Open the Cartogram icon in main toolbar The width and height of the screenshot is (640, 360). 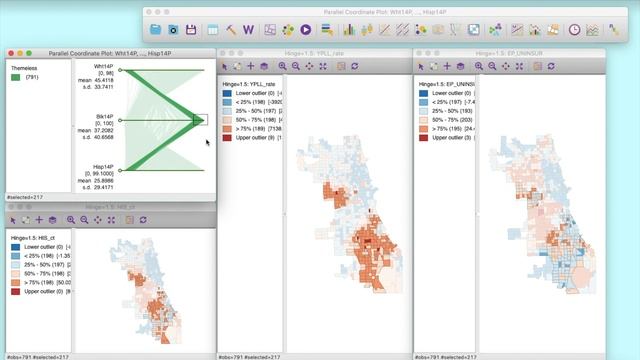pyautogui.click(x=288, y=29)
